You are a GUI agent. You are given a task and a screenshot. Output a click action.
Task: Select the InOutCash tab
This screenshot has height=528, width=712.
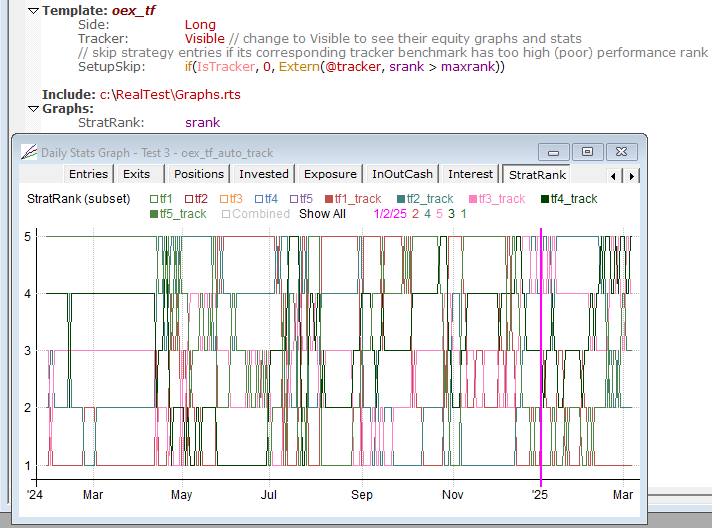click(x=402, y=174)
